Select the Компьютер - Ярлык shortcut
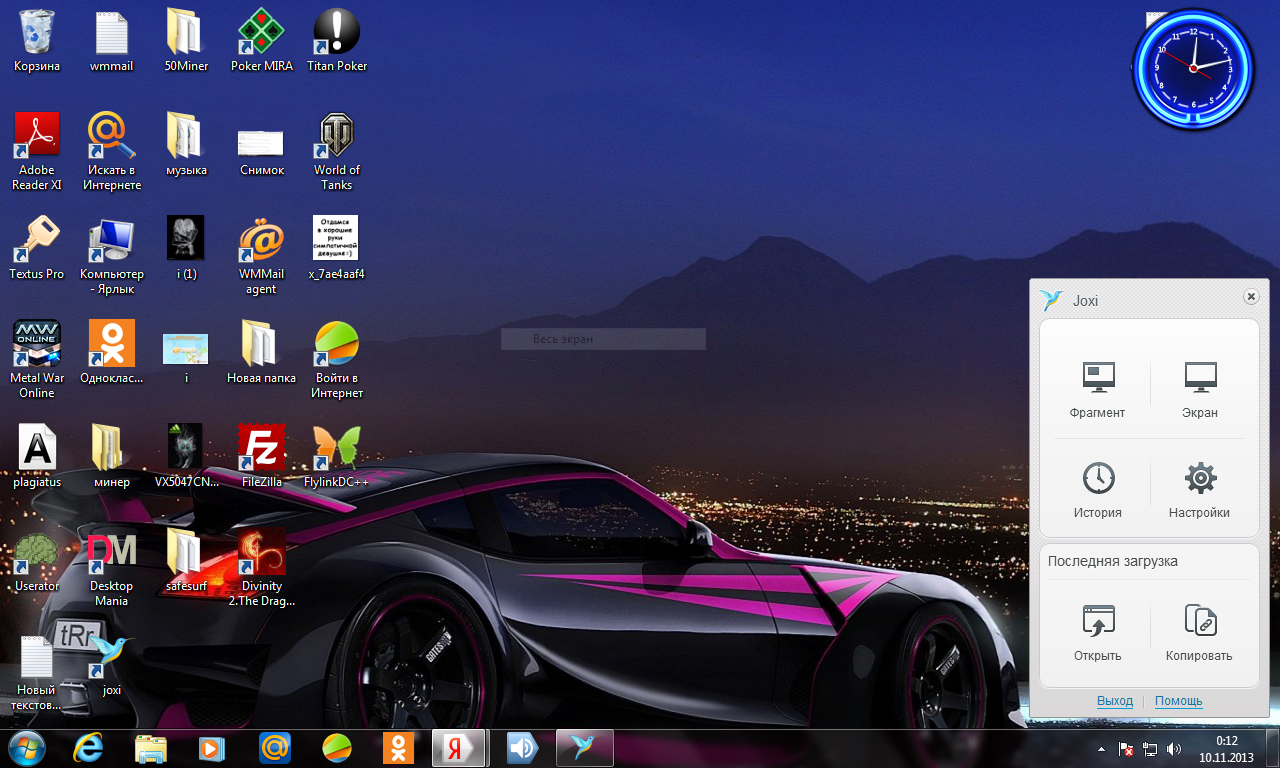This screenshot has height=768, width=1280. pyautogui.click(x=112, y=256)
